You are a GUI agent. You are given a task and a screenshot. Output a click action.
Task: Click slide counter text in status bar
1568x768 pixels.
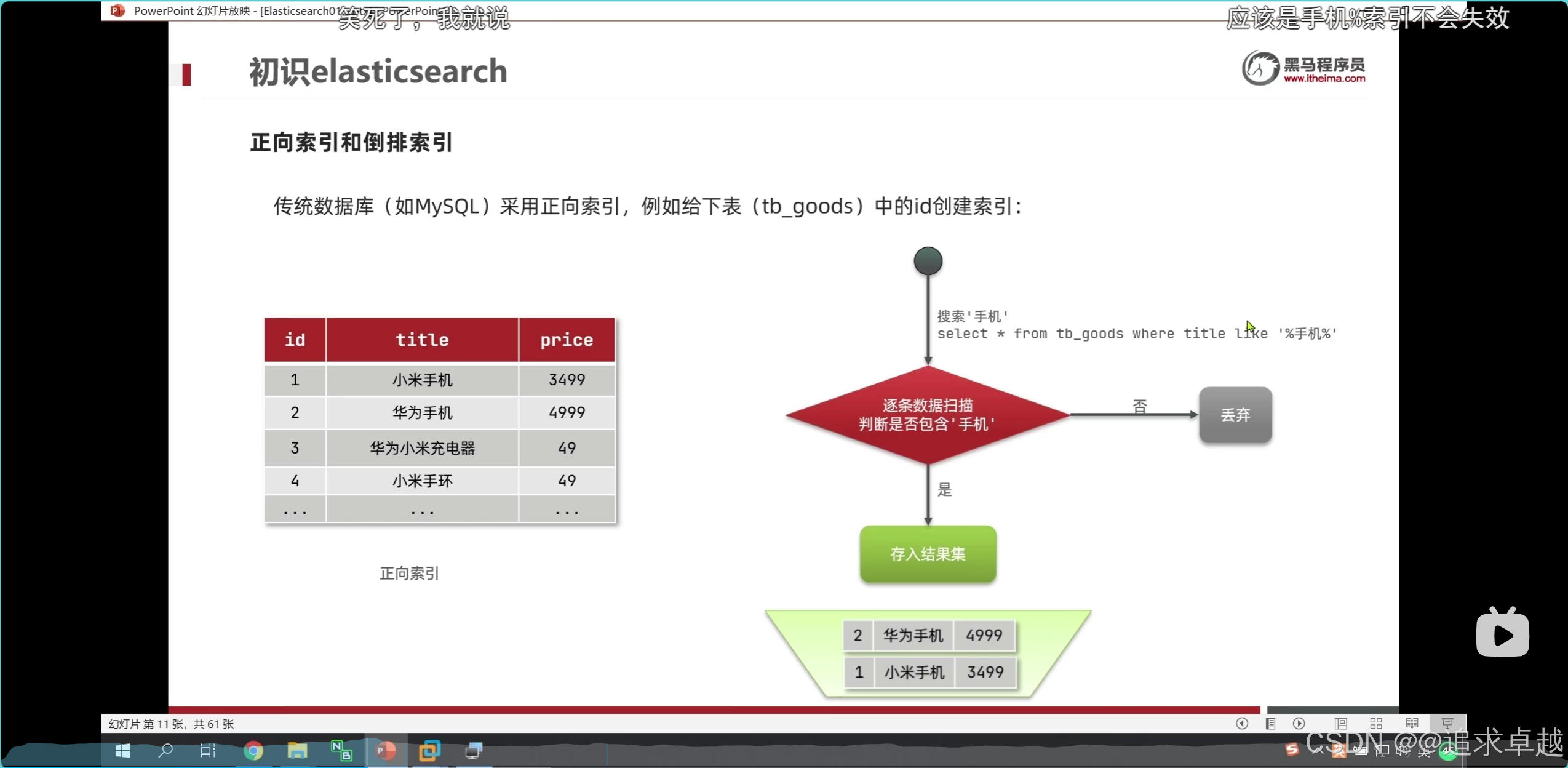coord(171,724)
